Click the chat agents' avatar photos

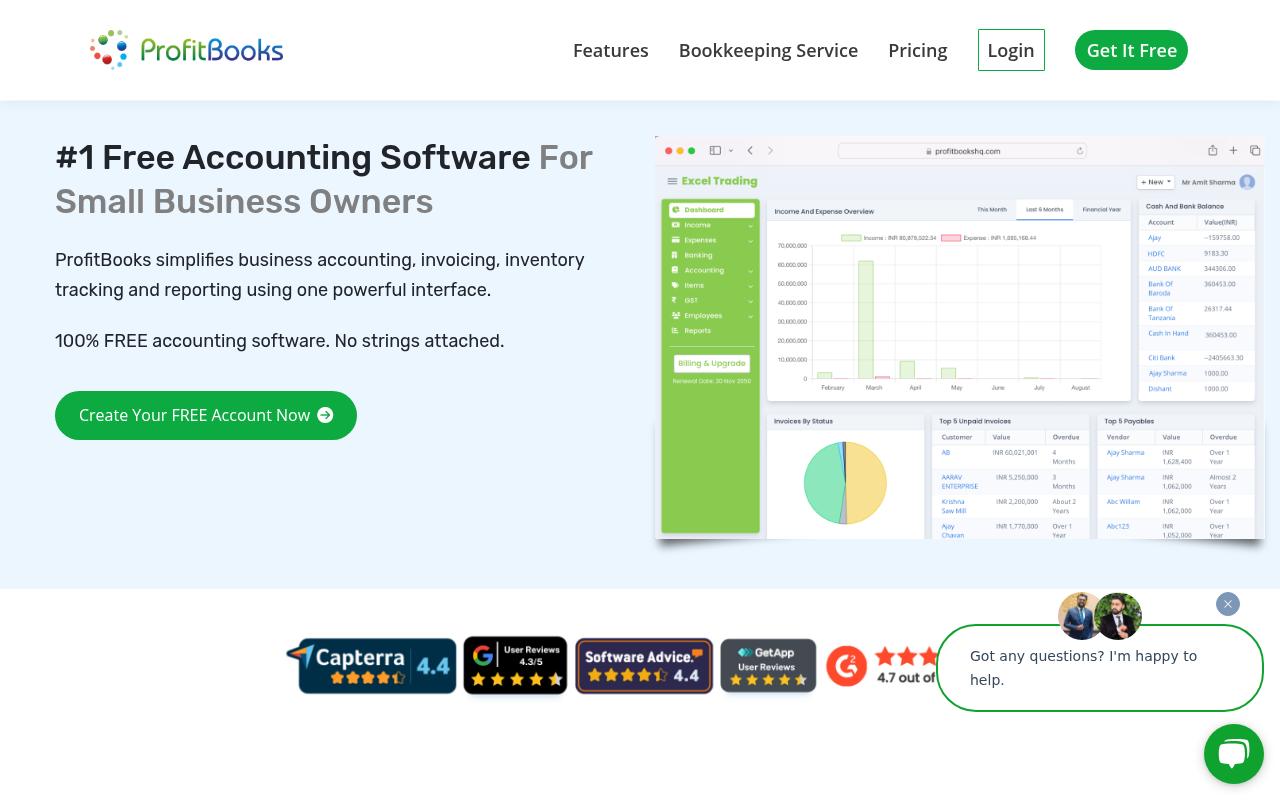click(1100, 616)
